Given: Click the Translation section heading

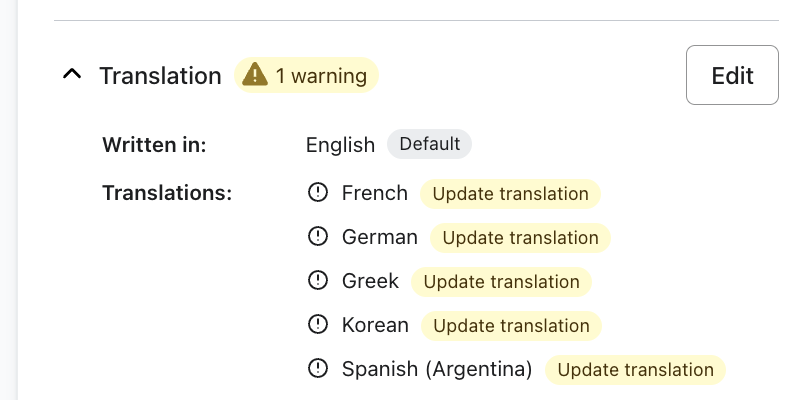Looking at the screenshot, I should point(160,76).
